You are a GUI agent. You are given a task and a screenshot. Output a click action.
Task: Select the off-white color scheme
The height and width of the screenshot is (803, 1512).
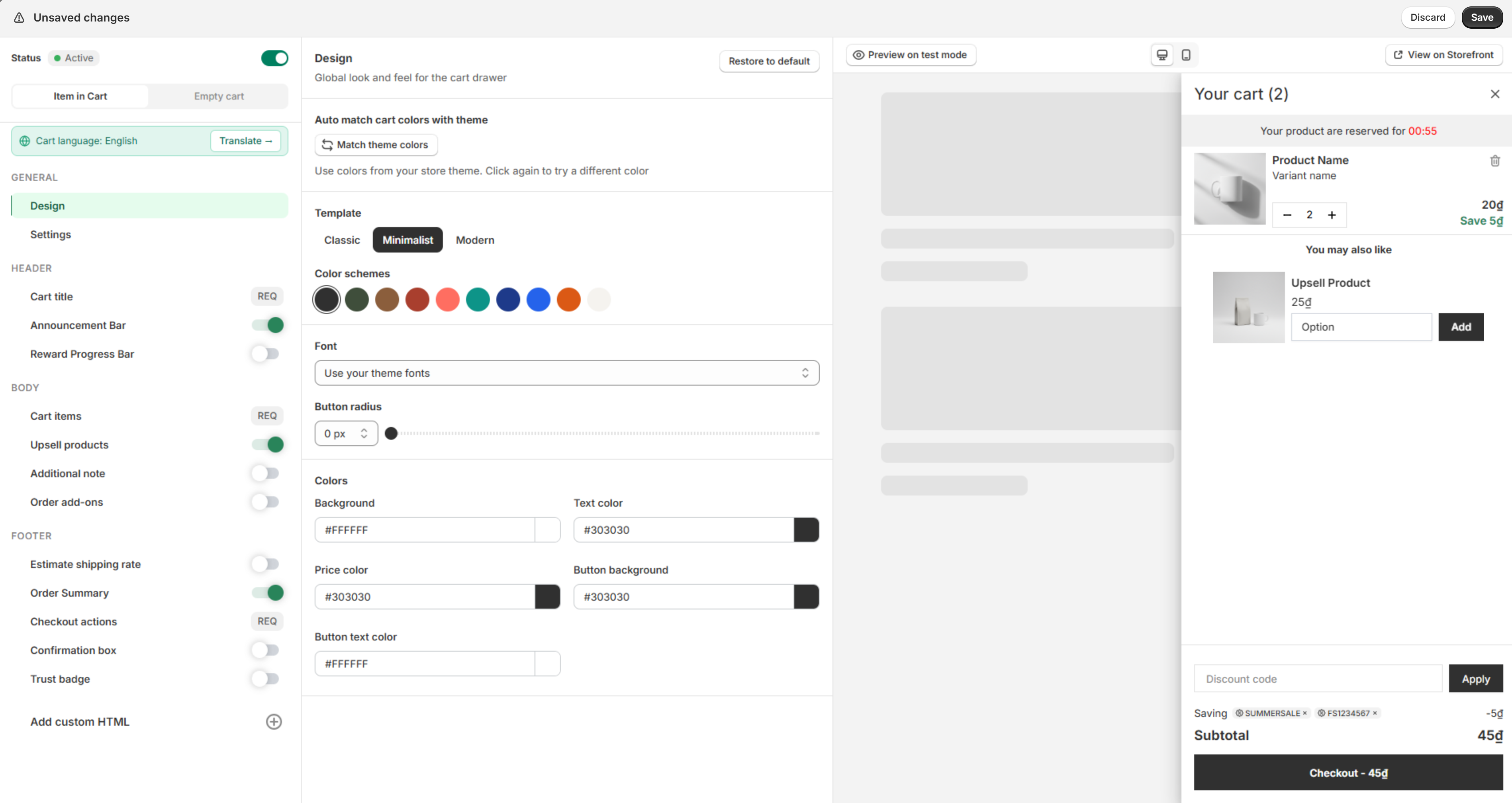(599, 300)
